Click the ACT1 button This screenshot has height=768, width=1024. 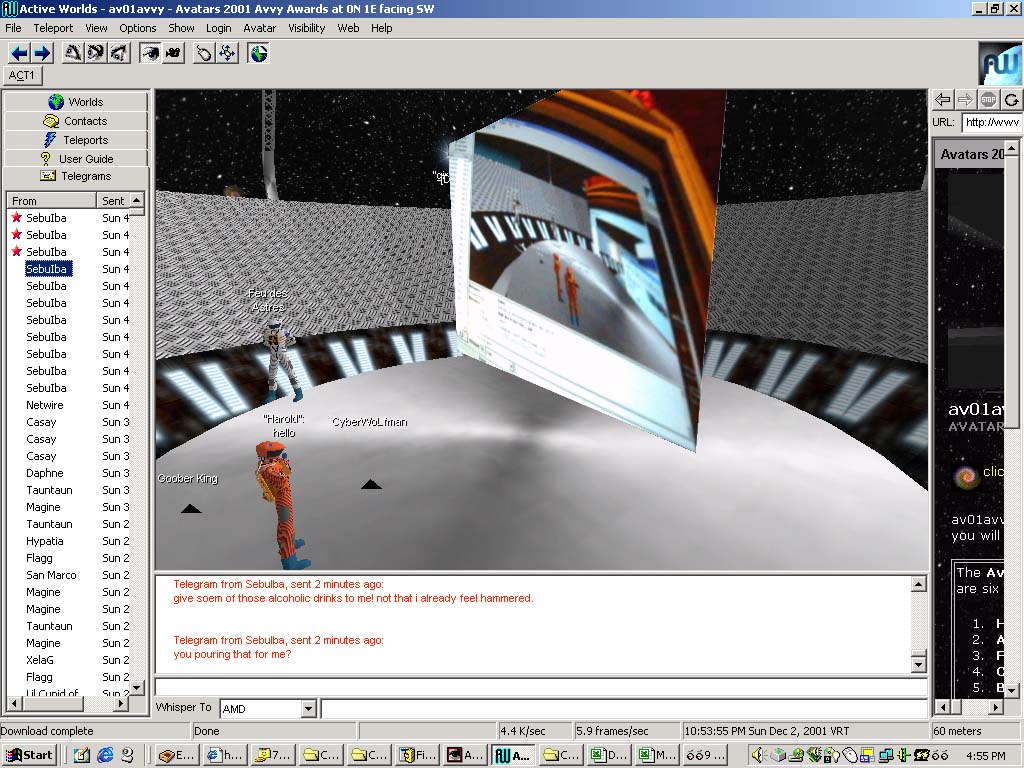pos(22,76)
